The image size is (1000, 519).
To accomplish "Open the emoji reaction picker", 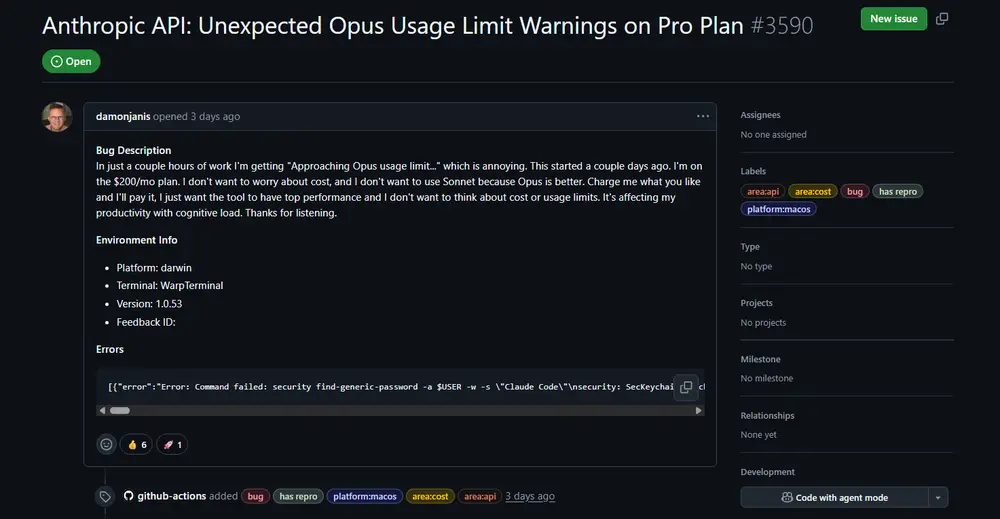I will (x=106, y=444).
